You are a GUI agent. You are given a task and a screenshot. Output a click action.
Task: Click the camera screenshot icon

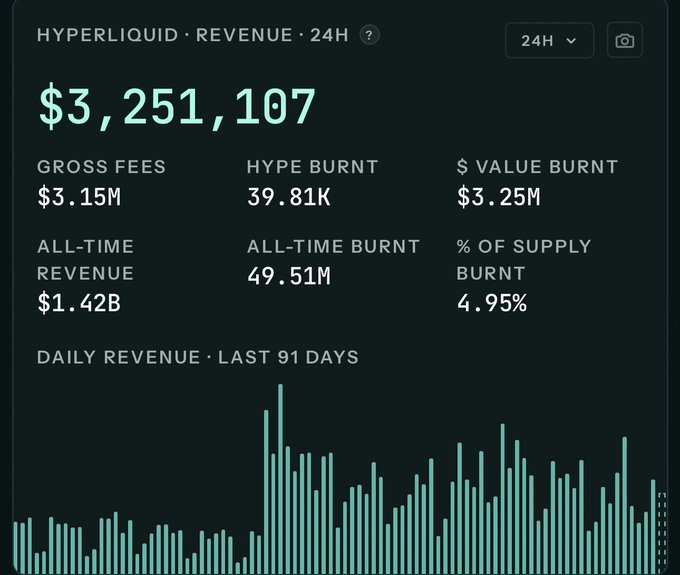pos(624,41)
